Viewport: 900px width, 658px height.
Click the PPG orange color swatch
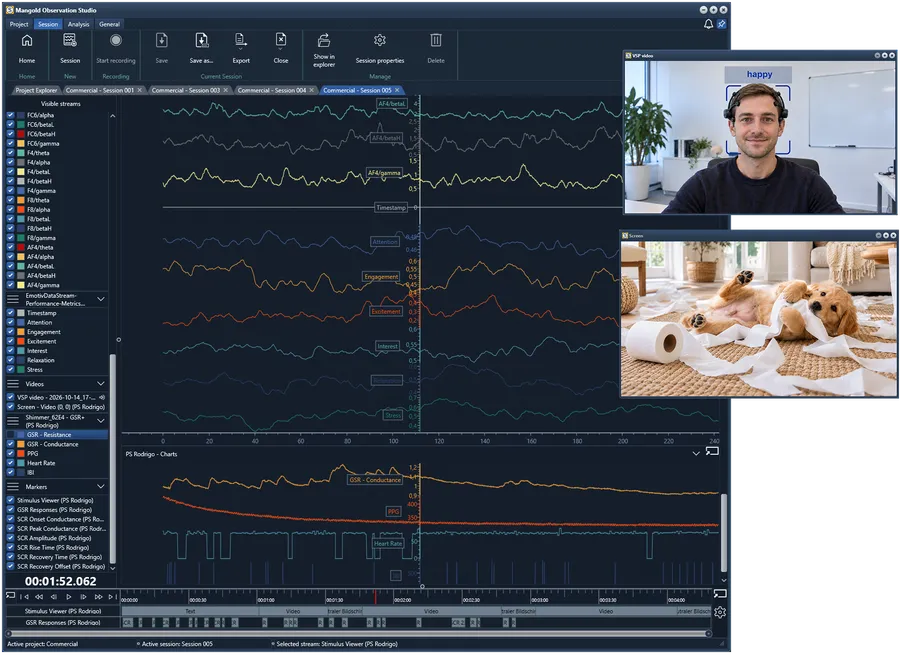coord(21,454)
